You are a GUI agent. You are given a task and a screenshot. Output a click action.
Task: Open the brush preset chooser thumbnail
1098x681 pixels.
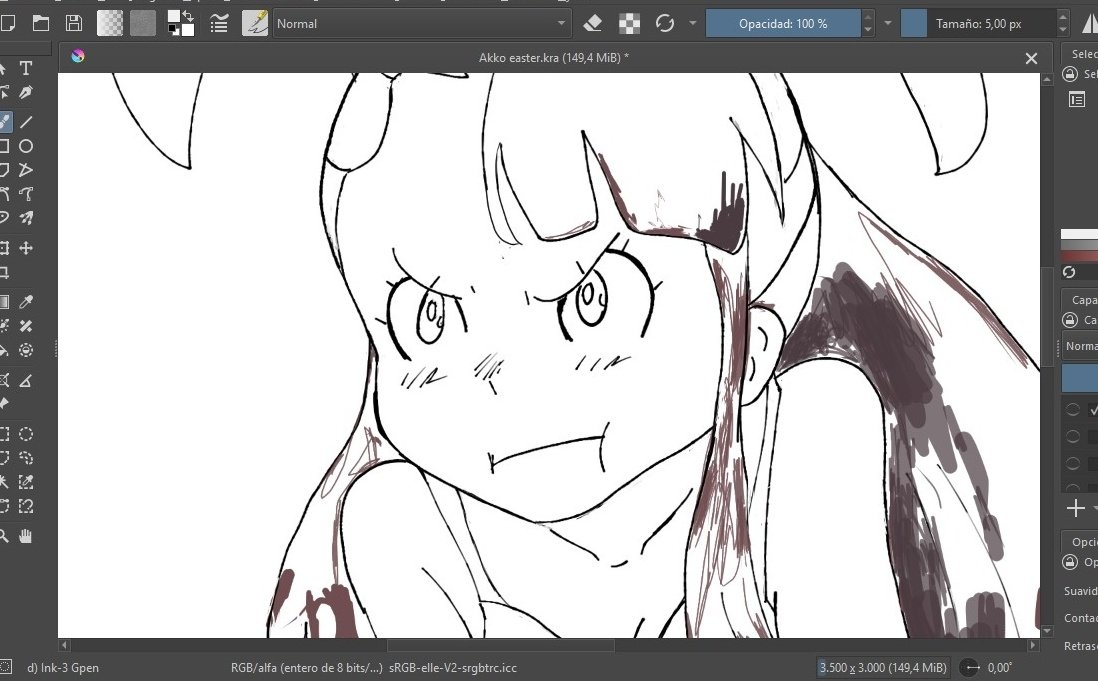coord(255,24)
